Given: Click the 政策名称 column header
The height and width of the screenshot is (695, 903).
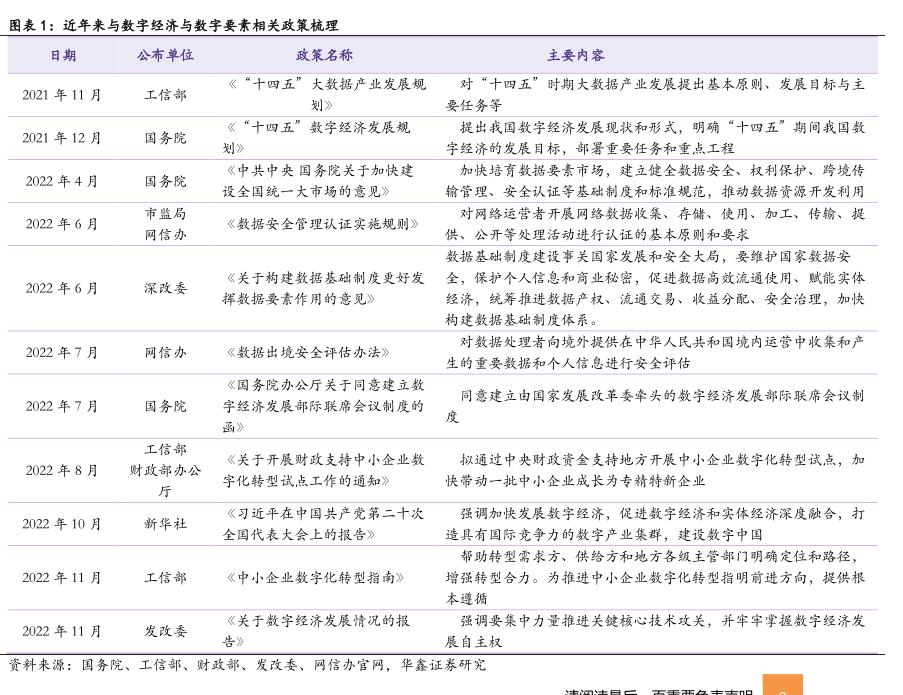Looking at the screenshot, I should pos(324,55).
